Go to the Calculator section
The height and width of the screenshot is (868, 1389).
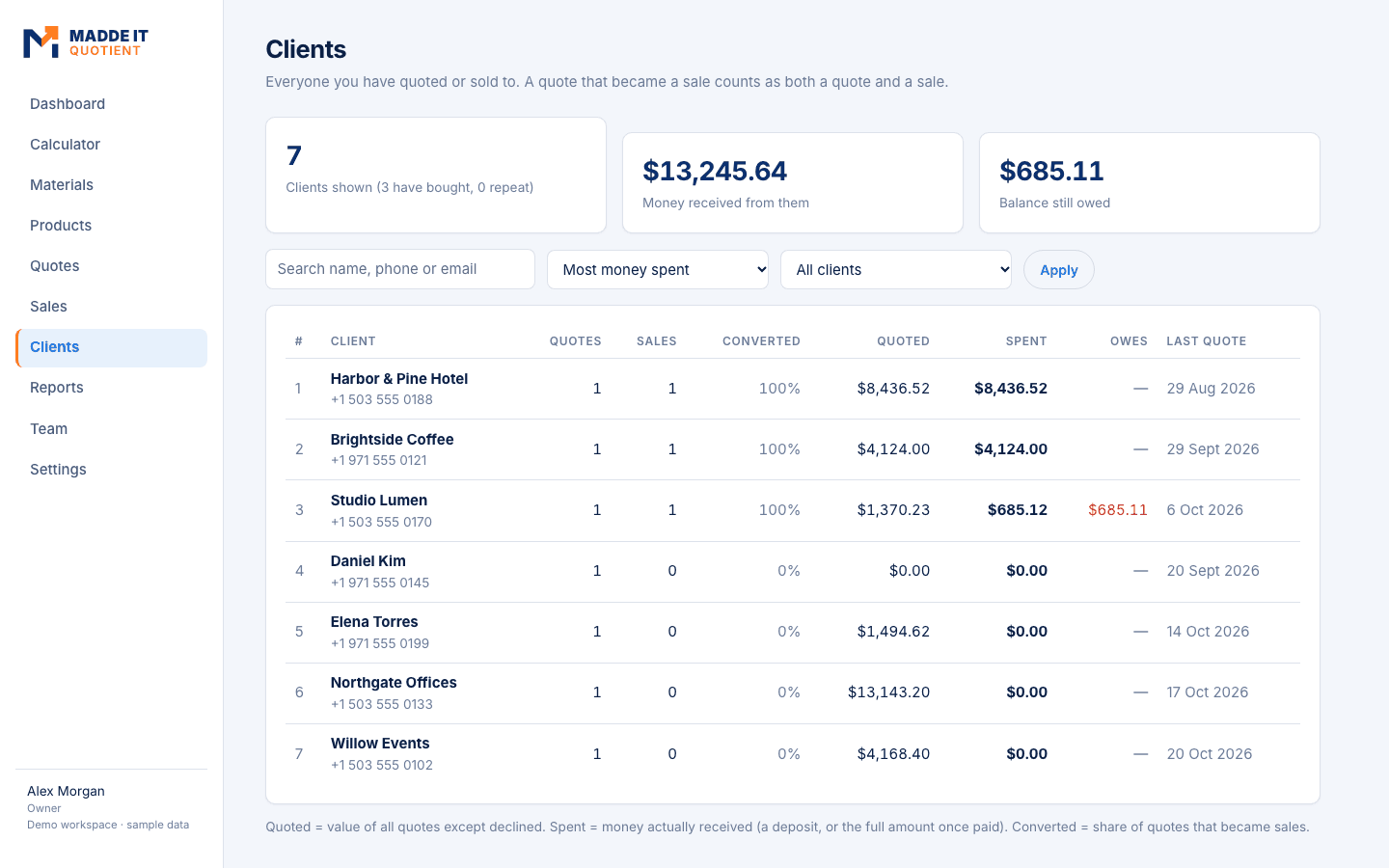tap(111, 145)
